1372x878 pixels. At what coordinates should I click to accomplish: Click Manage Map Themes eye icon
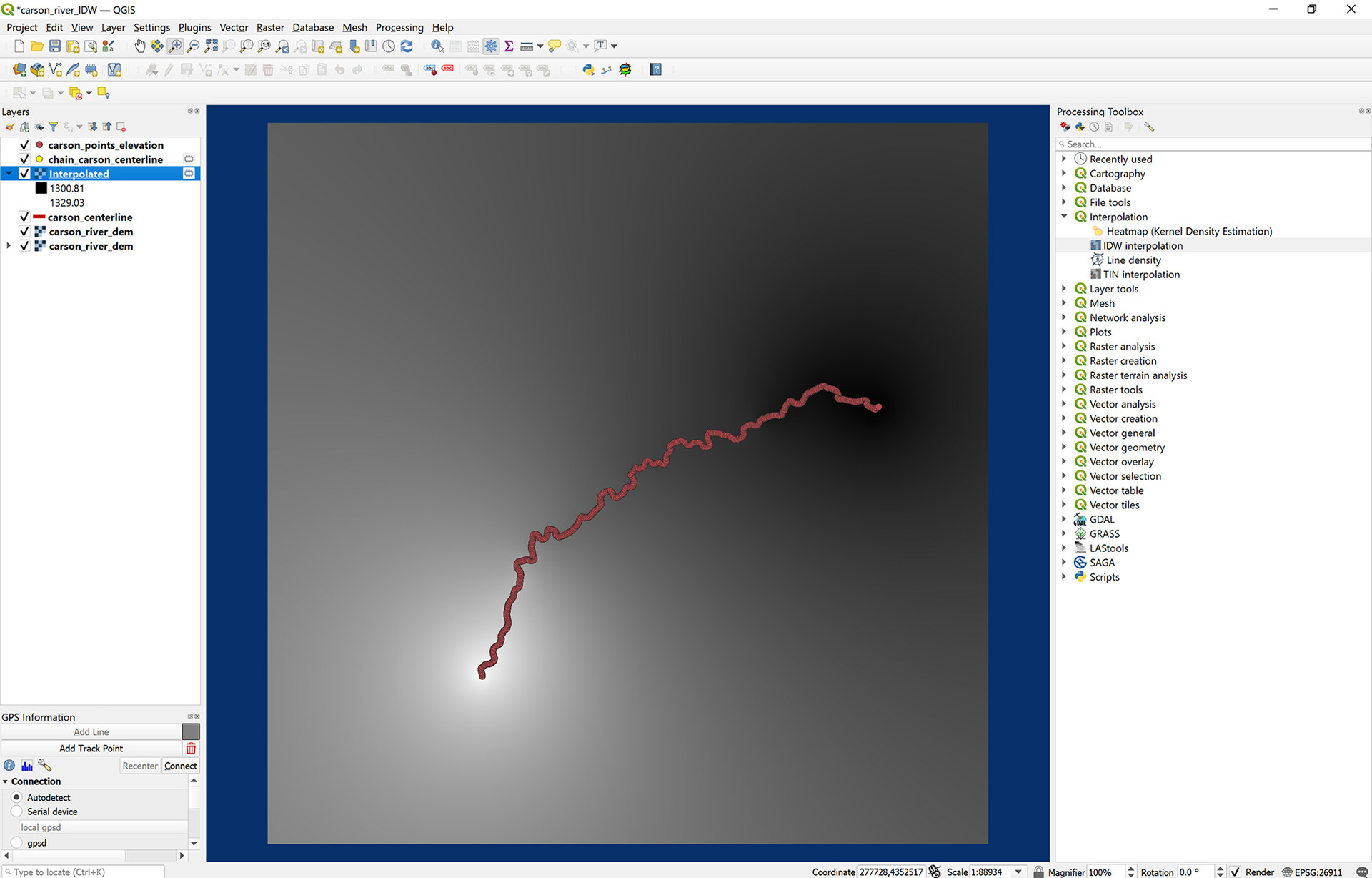[x=39, y=127]
